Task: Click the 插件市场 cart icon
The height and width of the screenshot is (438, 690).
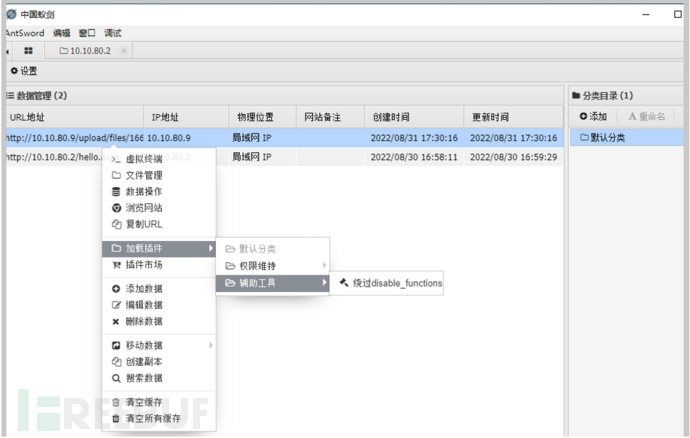Action: (116, 265)
